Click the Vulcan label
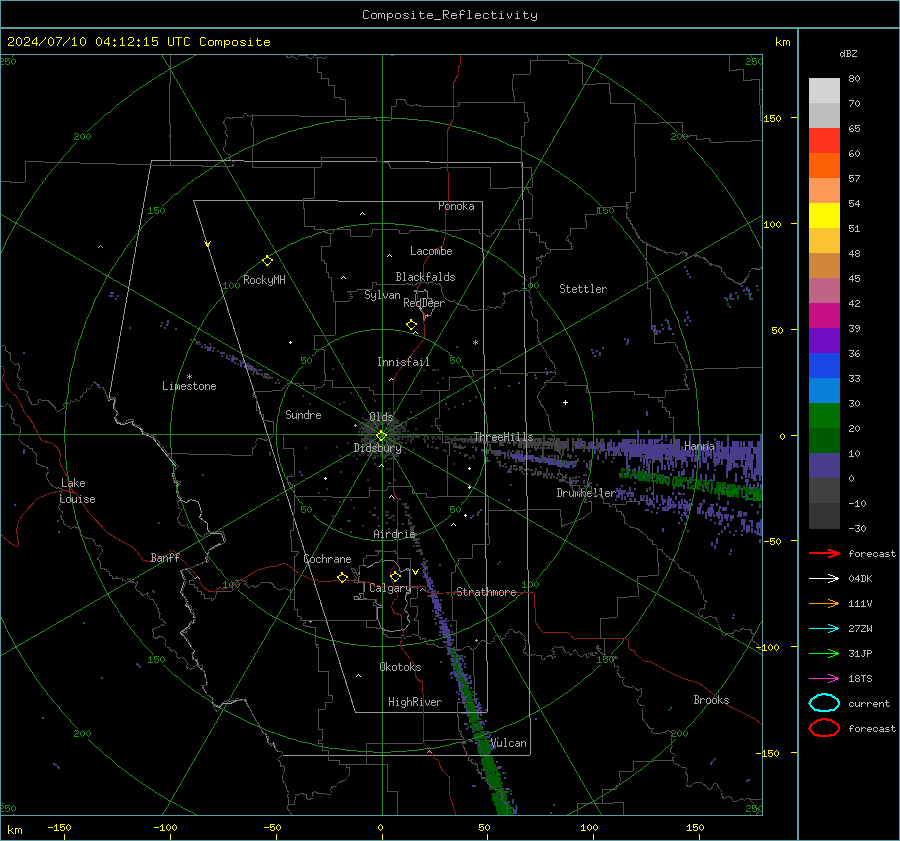Viewport: 900px width, 841px height. [508, 743]
